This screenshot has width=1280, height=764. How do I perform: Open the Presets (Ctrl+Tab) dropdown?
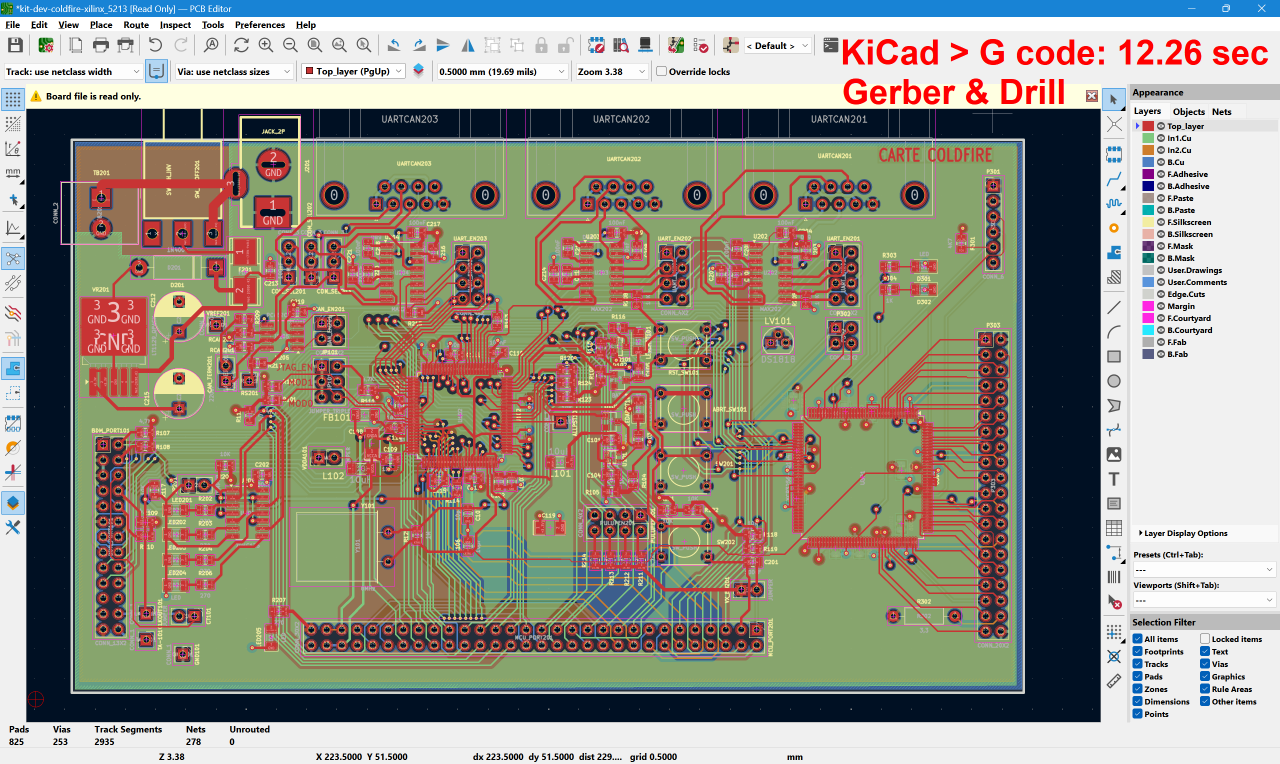point(1205,569)
